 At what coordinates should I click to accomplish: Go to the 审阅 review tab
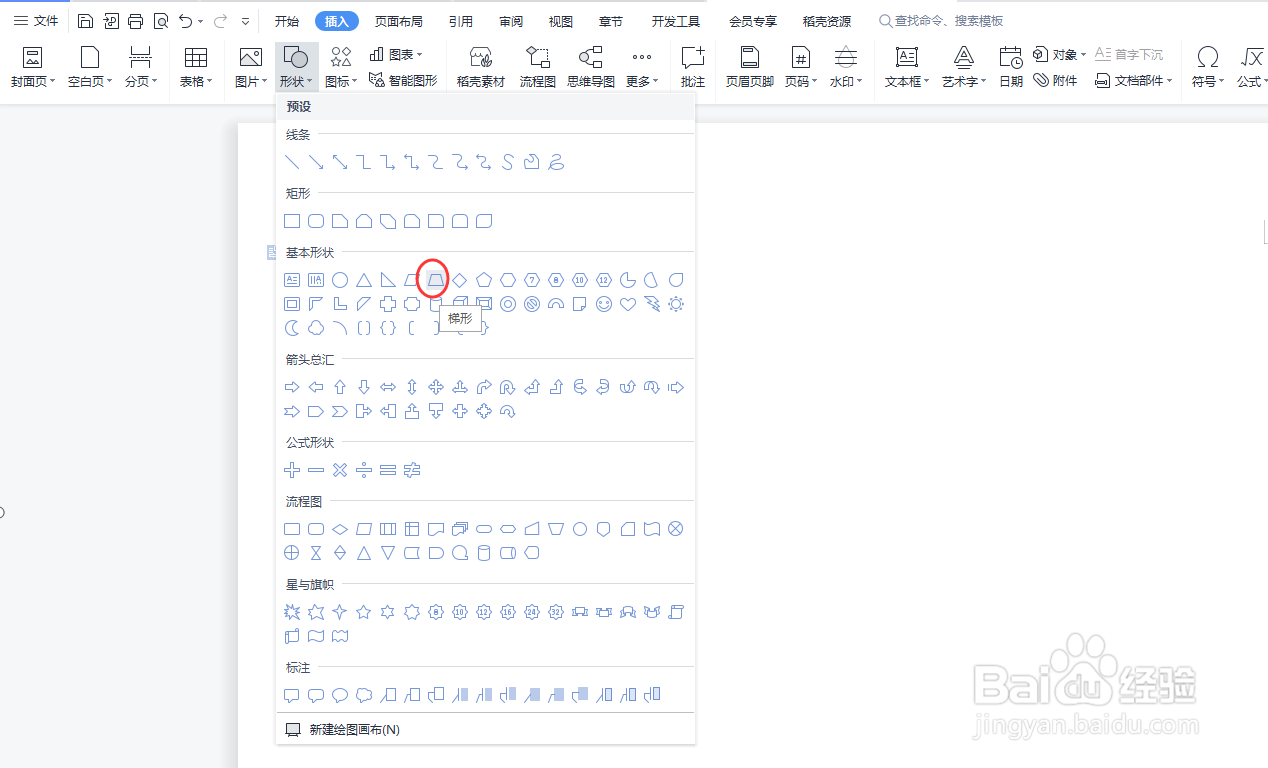coord(511,21)
